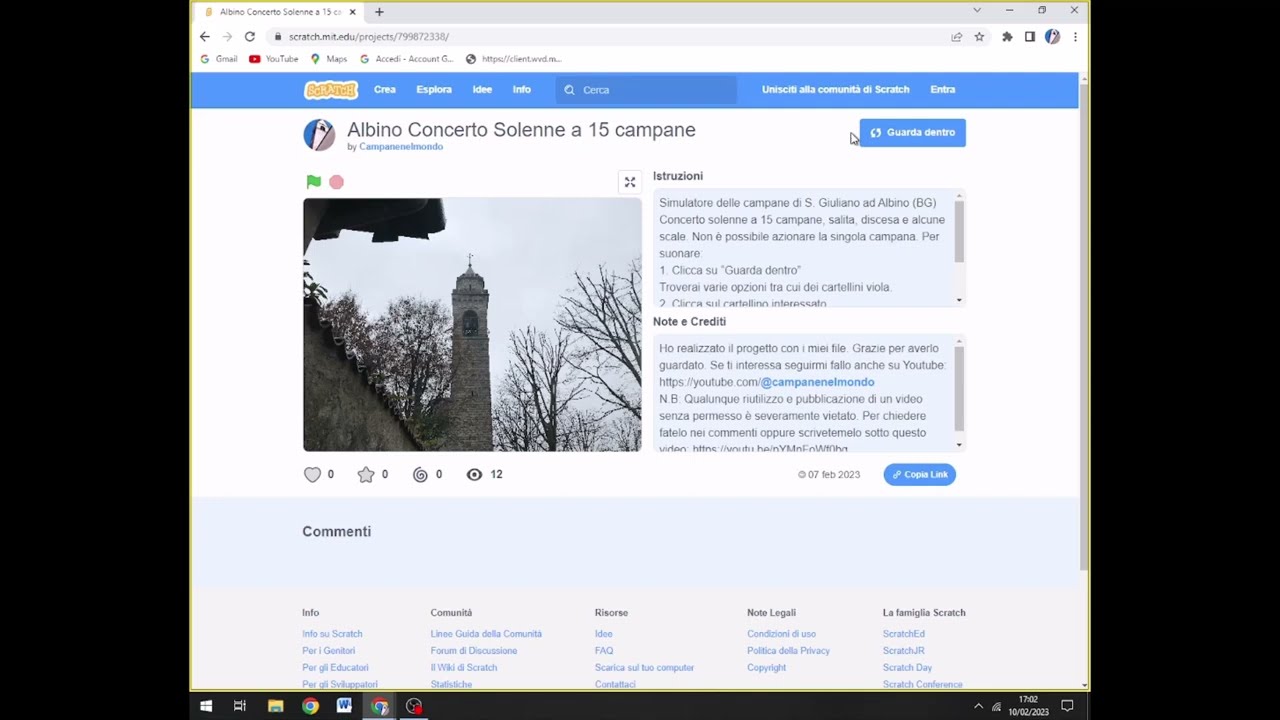The height and width of the screenshot is (720, 1280).
Task: Open Il Wiki di Scratch link
Action: [464, 668]
